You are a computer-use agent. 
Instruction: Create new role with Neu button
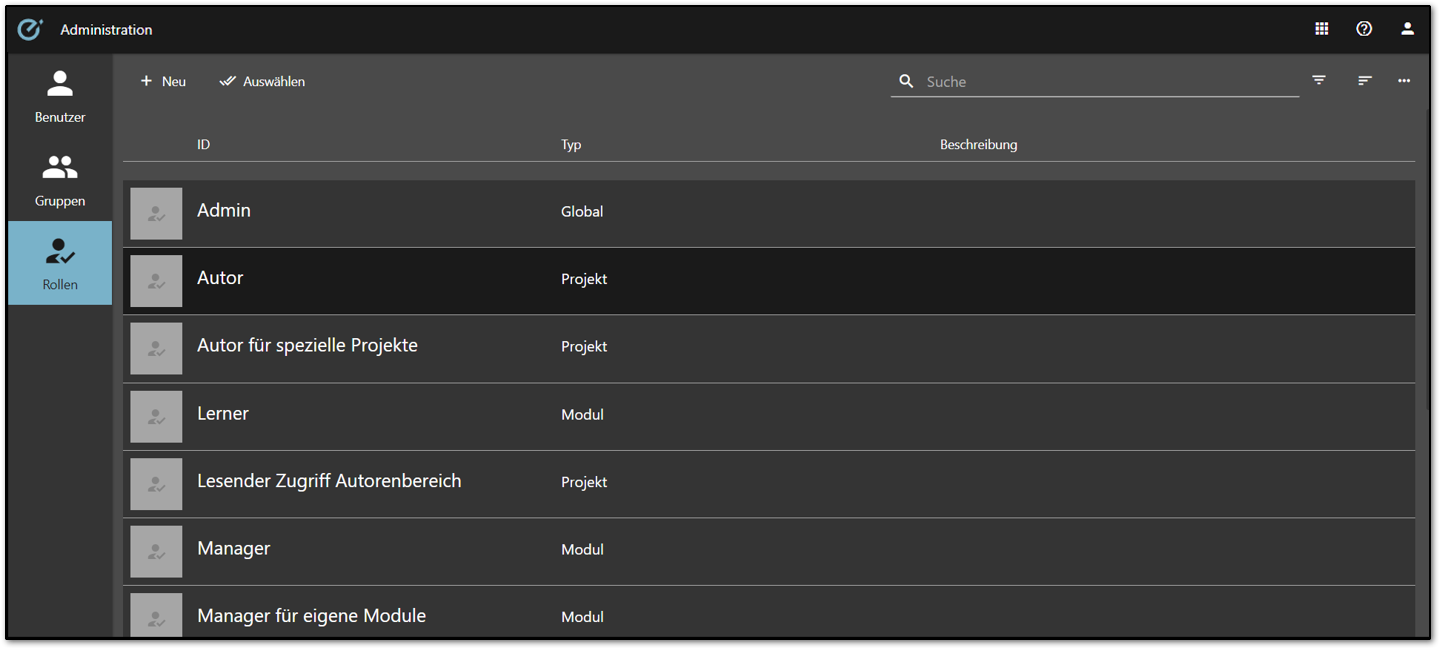(x=163, y=81)
